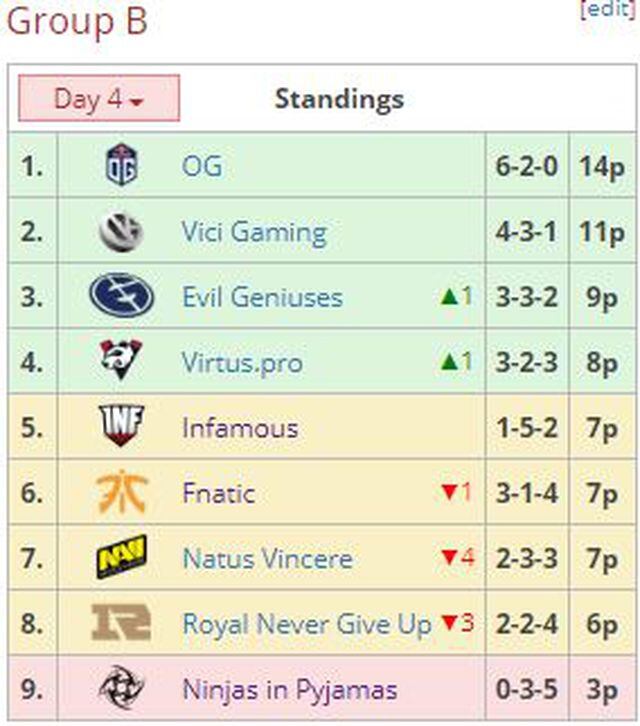Click the Vici Gaming logo icon
Screen dimensions: 640x726
(121, 232)
